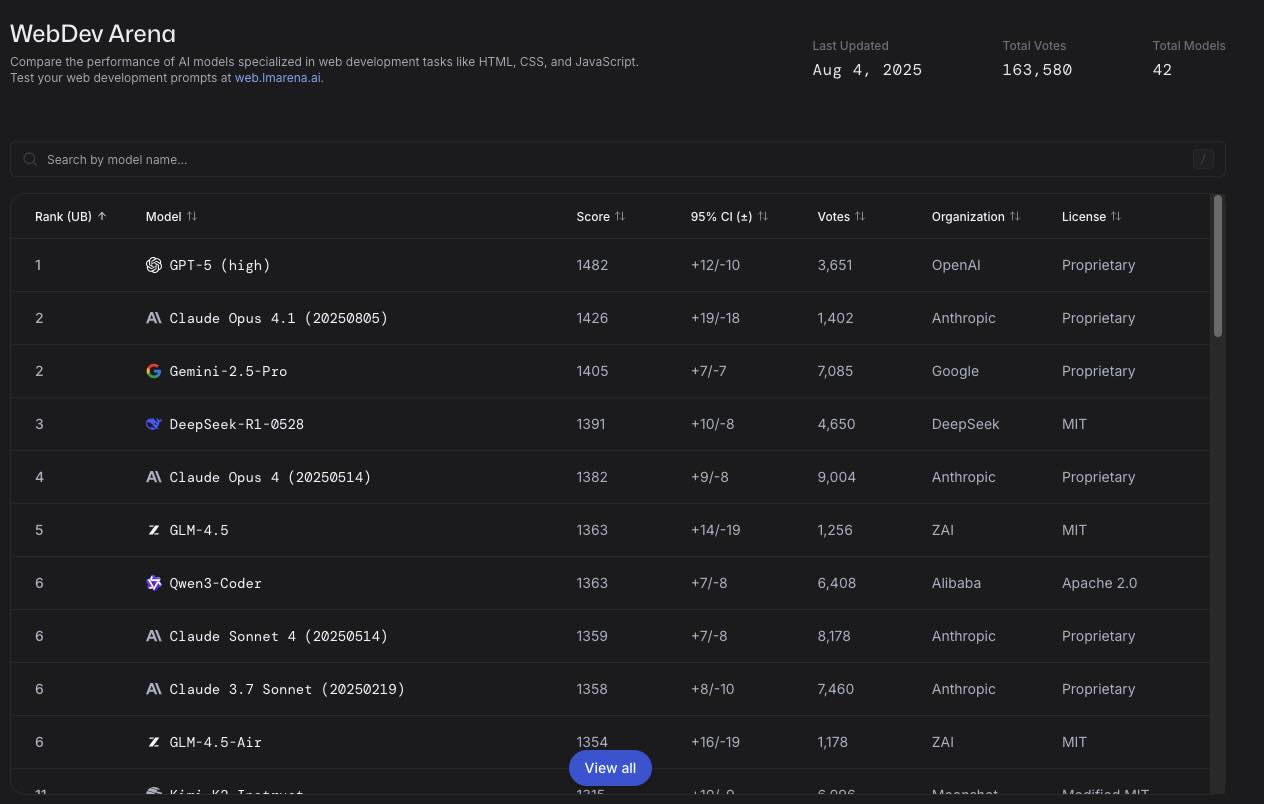
Task: Click the Last Updated date Aug 4, 2025
Action: (x=867, y=70)
